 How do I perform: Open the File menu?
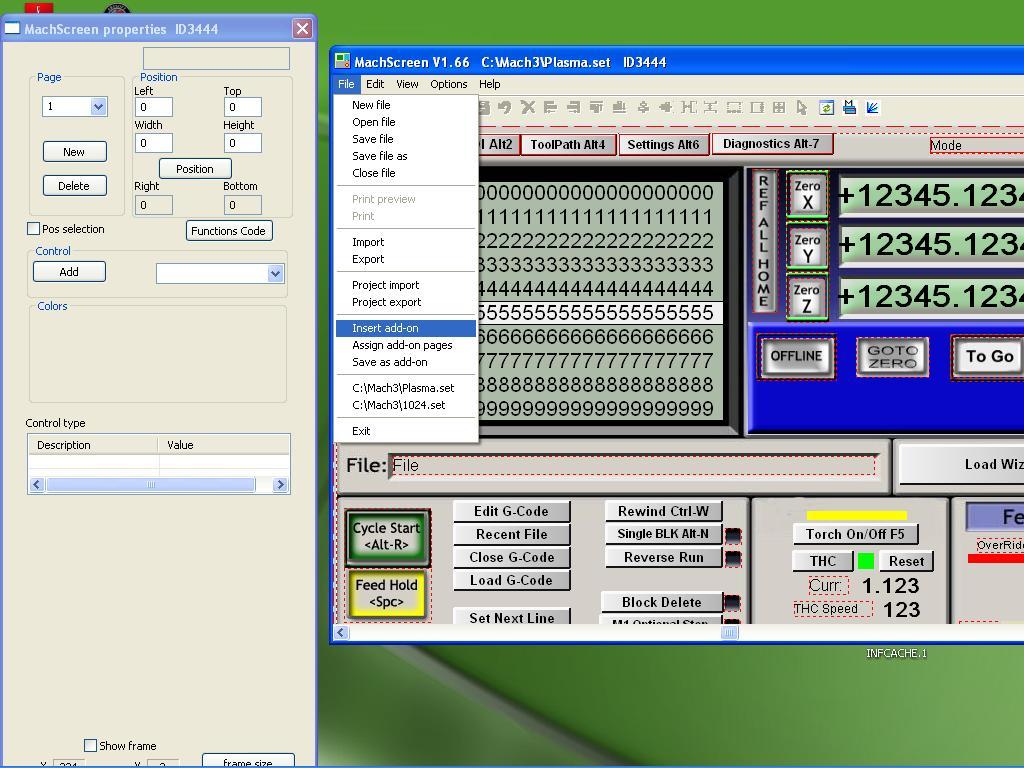click(x=346, y=84)
